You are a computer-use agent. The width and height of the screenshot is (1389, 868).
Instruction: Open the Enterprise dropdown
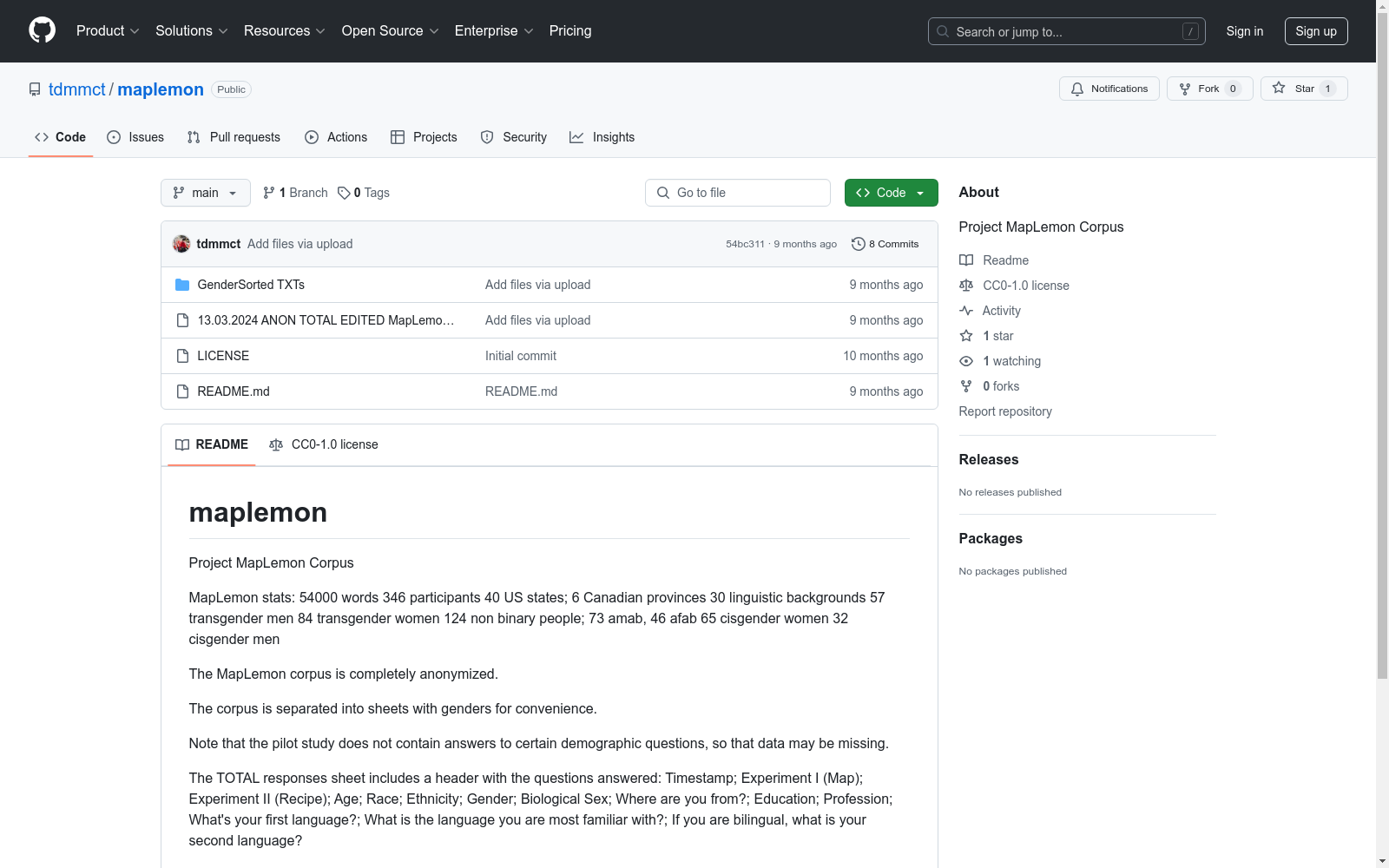tap(494, 31)
